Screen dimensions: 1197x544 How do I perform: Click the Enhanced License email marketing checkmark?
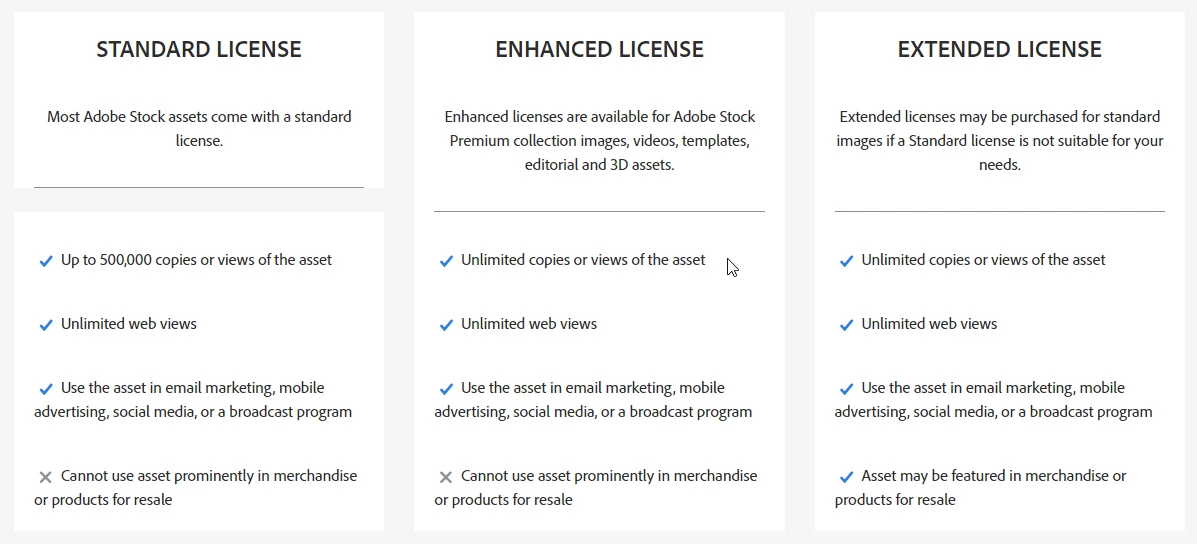pyautogui.click(x=446, y=389)
